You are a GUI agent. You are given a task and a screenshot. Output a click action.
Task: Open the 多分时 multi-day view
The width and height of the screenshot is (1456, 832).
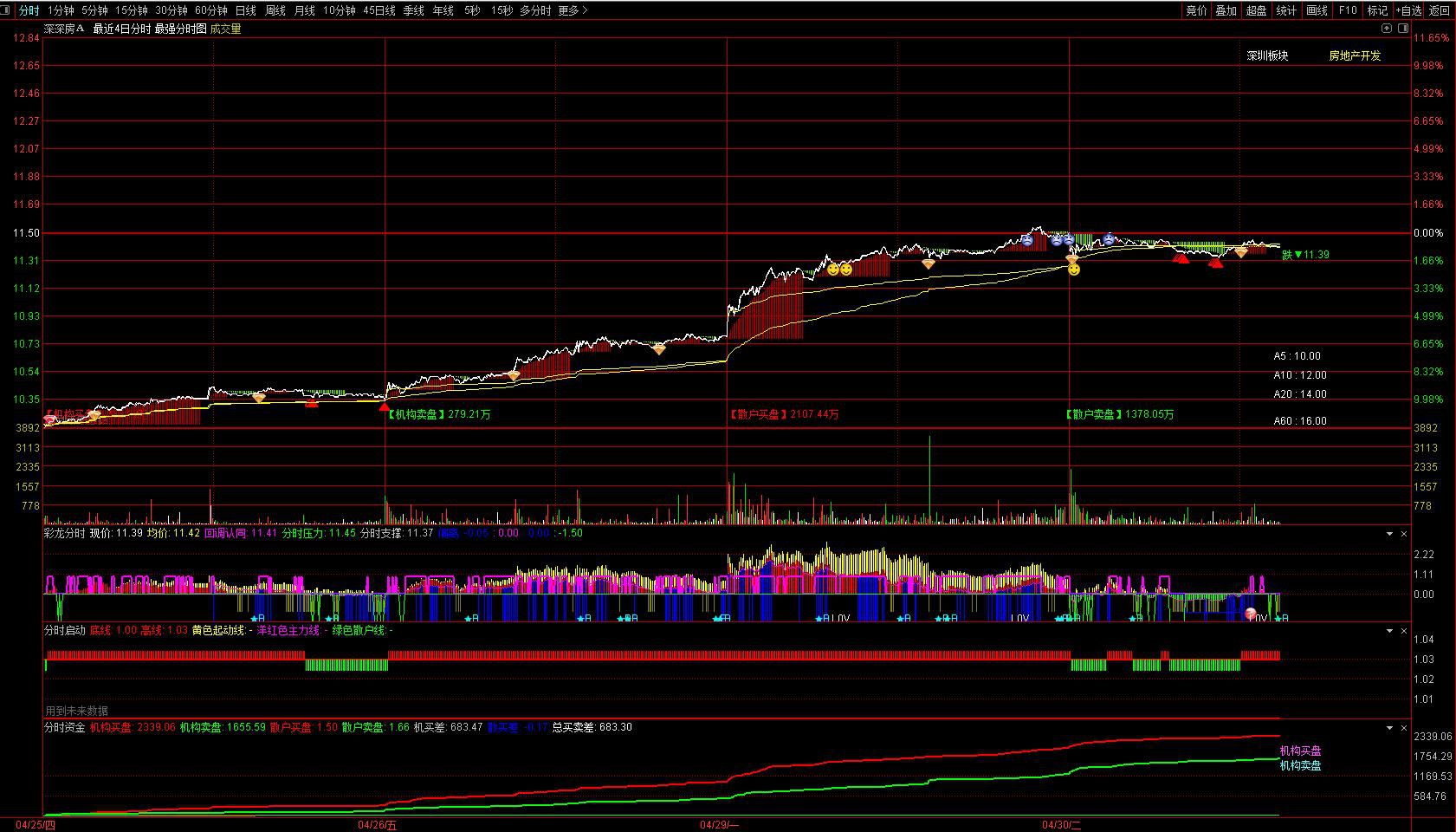(535, 10)
